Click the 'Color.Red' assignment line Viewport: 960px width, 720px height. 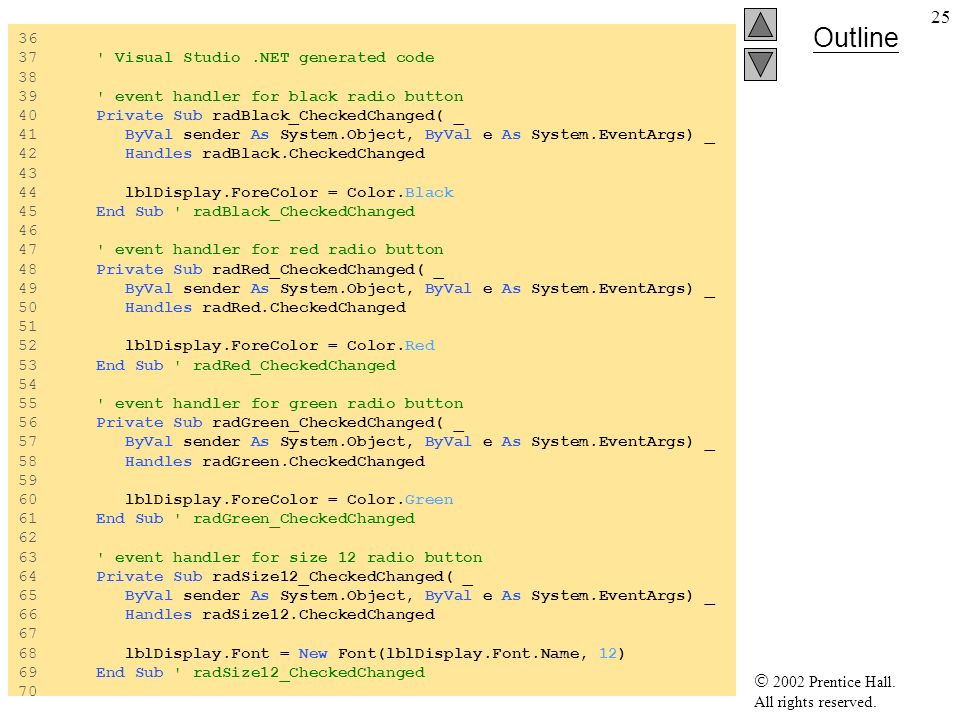pyautogui.click(x=280, y=346)
